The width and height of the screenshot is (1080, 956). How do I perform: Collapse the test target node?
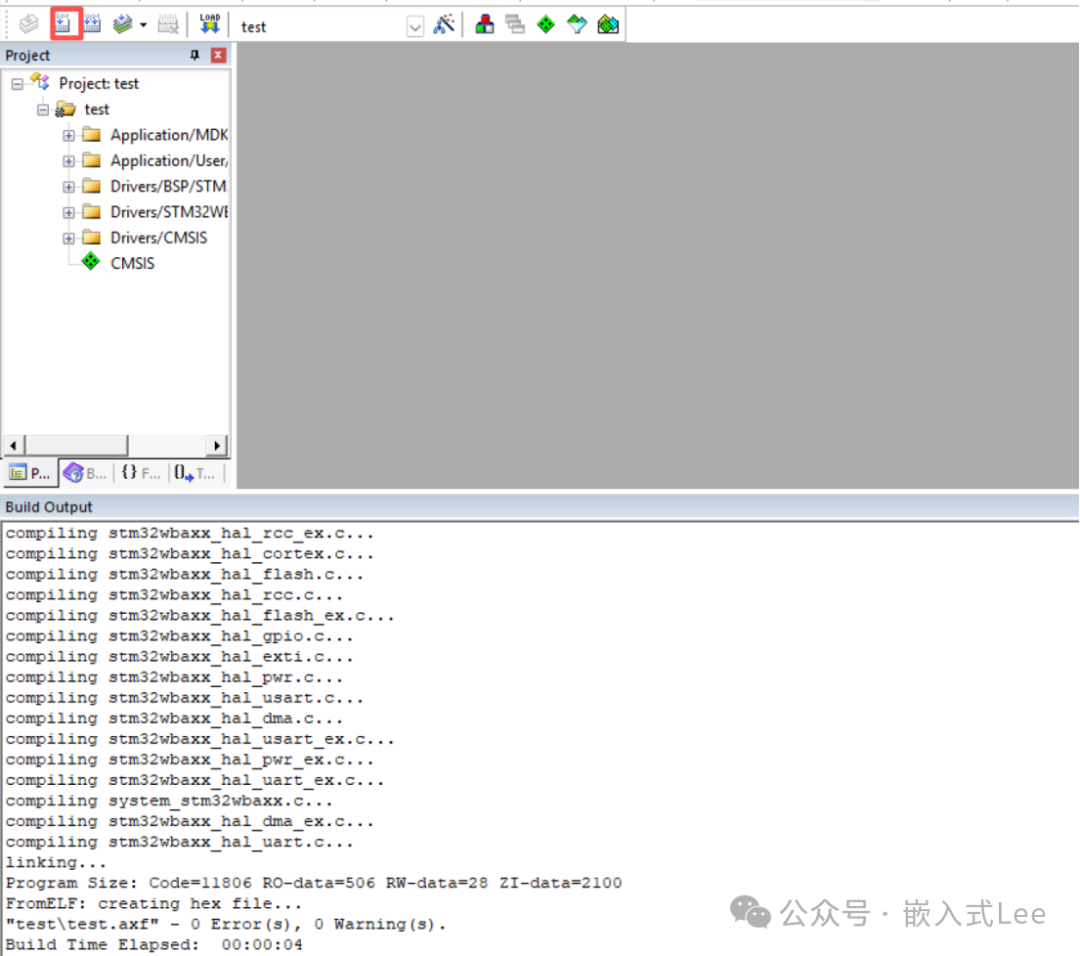point(43,110)
